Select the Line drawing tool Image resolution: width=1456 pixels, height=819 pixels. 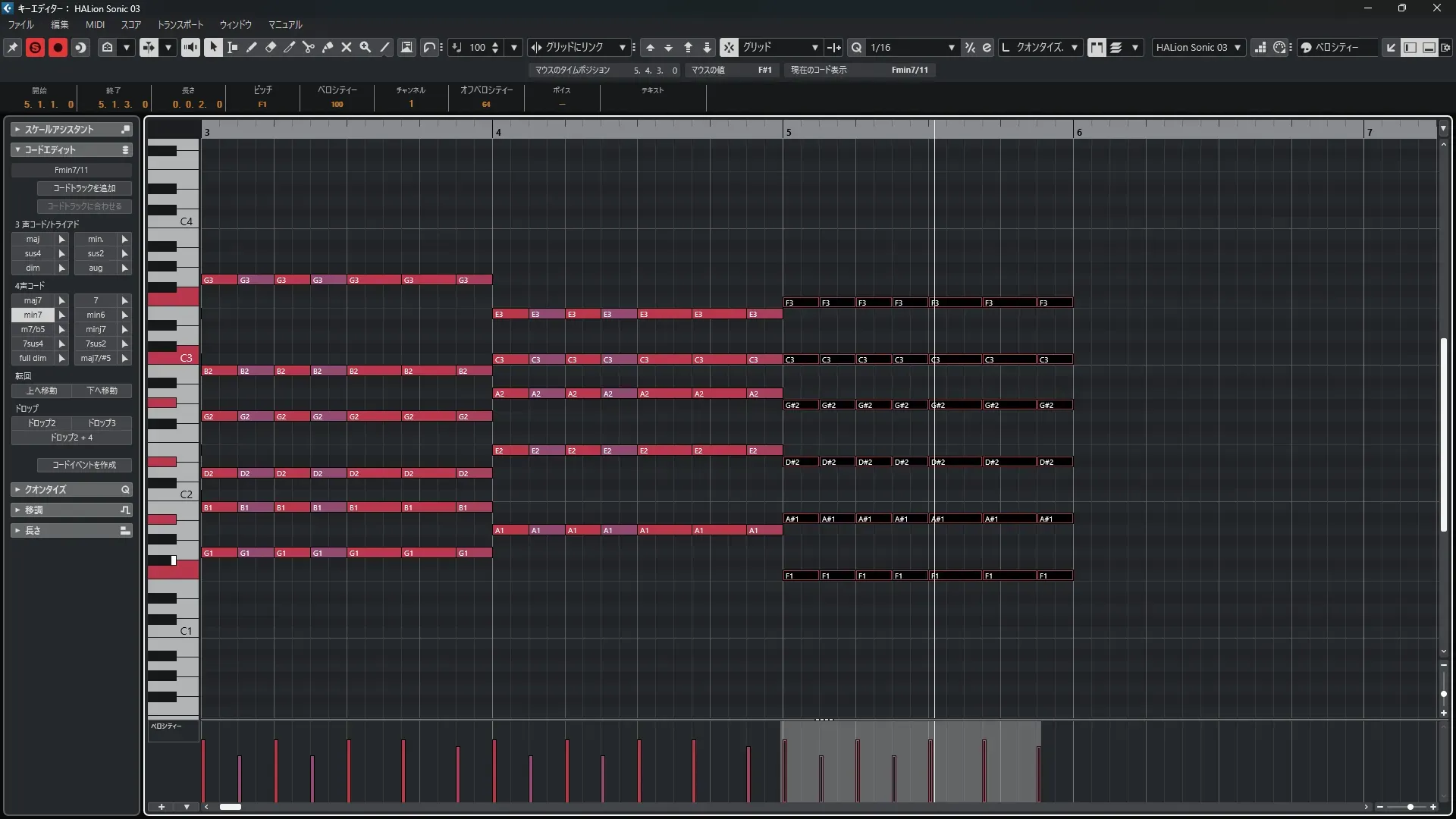(x=384, y=47)
